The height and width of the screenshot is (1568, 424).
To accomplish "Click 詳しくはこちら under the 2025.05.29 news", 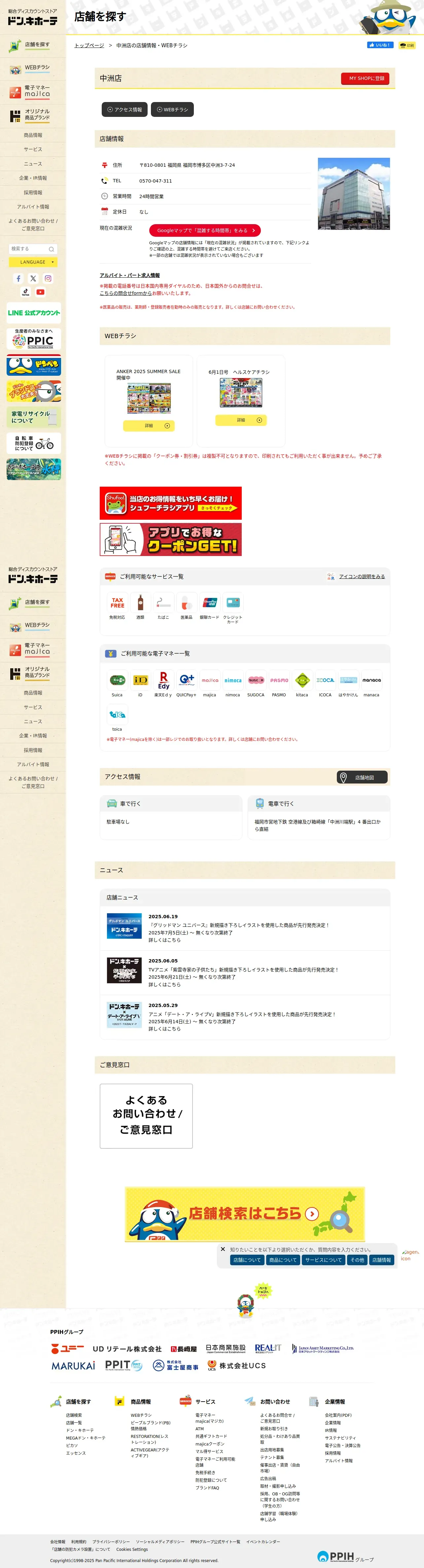I will coord(164,1029).
